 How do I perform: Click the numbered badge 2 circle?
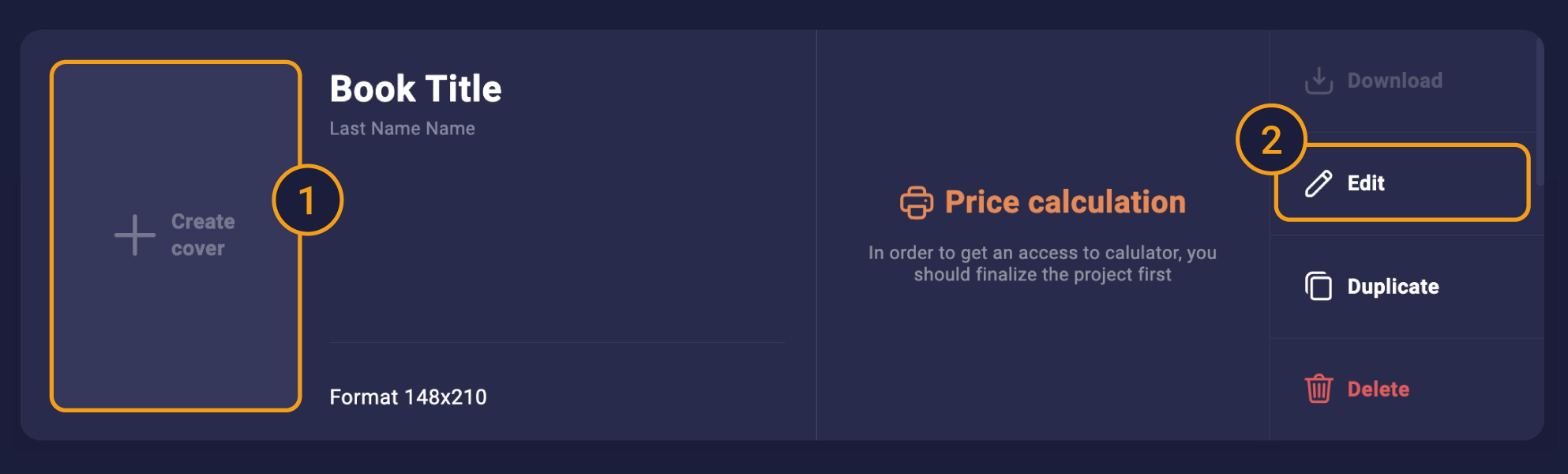tap(1271, 140)
